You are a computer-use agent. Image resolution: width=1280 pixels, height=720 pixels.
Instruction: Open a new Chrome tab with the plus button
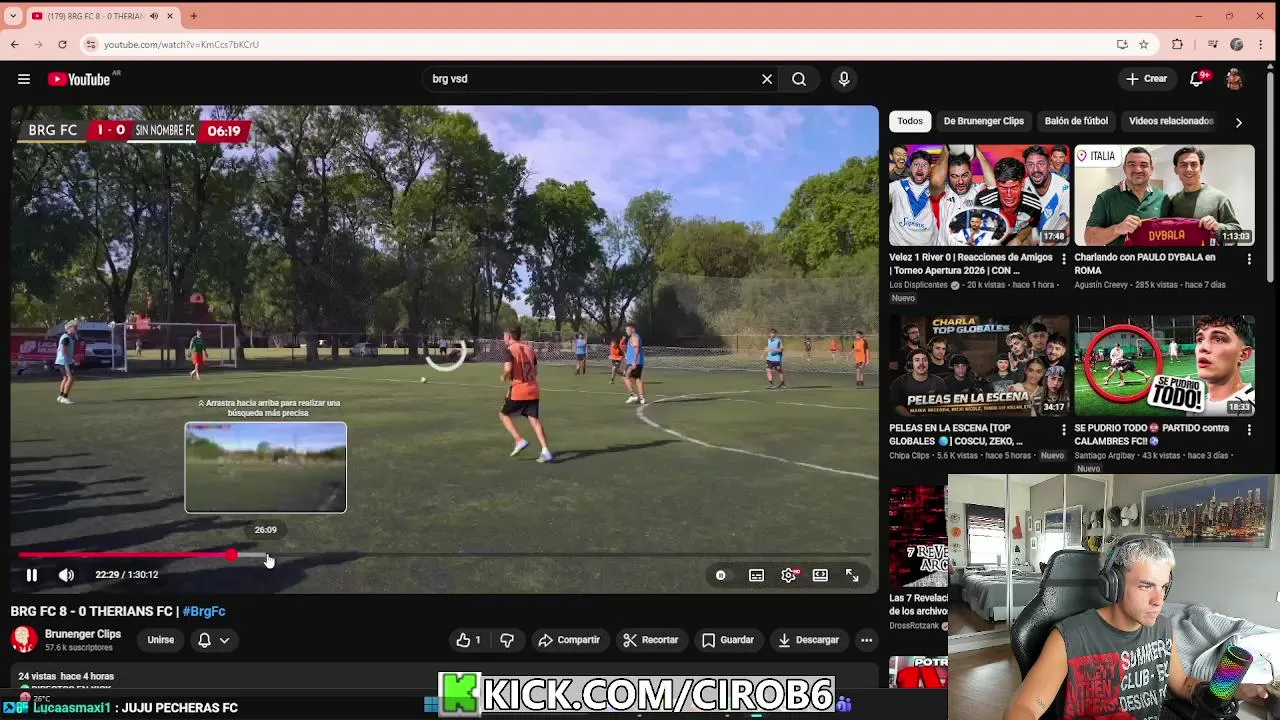click(x=193, y=16)
